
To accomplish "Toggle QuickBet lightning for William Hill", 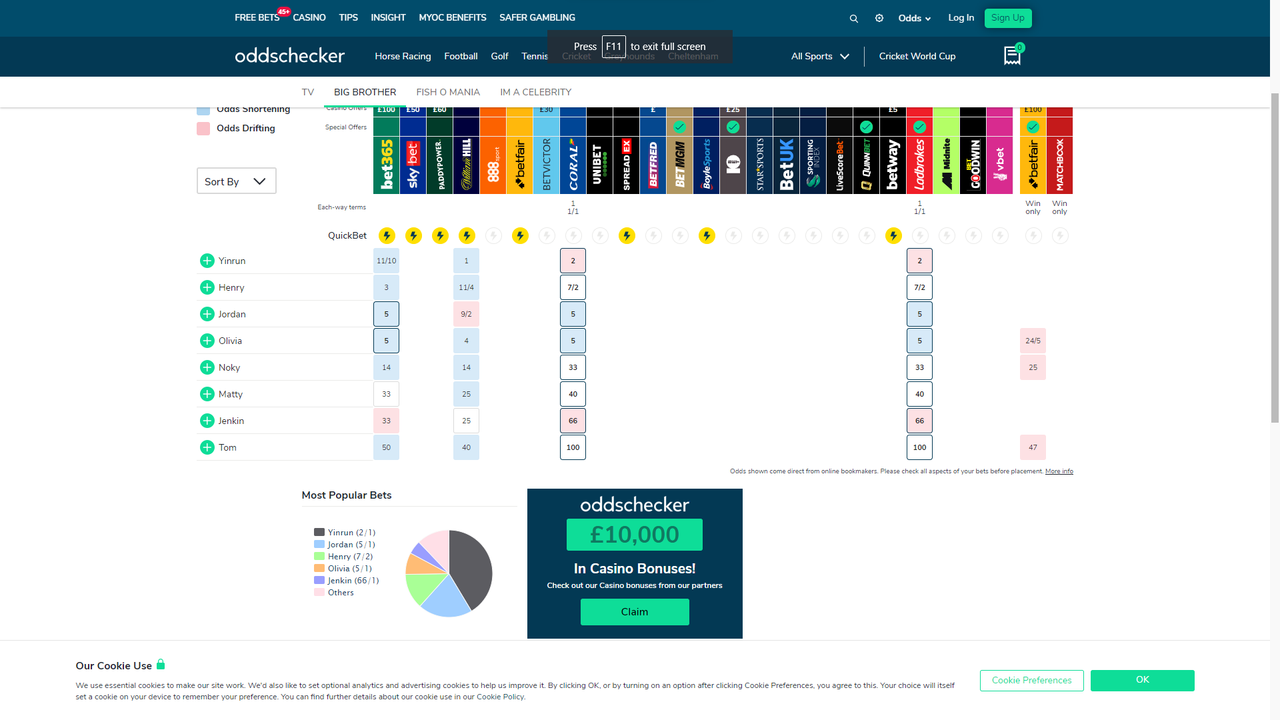I will point(466,236).
